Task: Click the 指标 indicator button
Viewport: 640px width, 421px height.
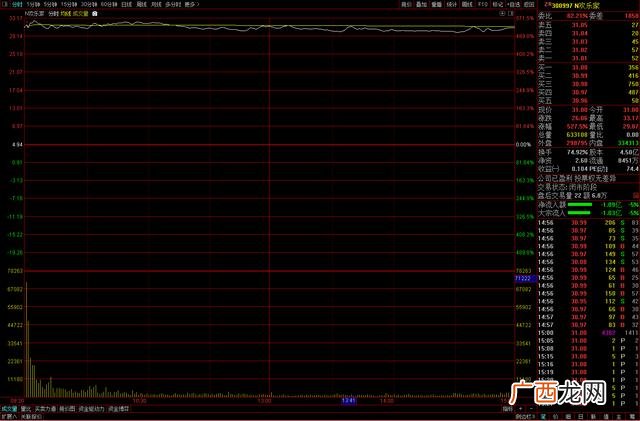Action: coord(507,409)
